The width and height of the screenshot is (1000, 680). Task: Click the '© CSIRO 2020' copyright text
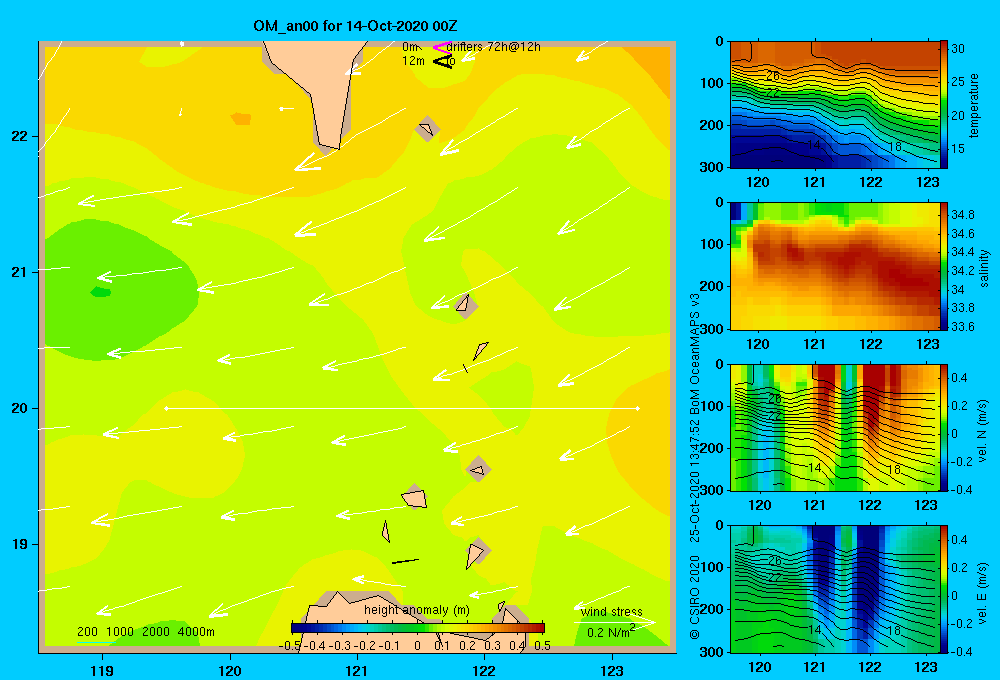click(x=695, y=597)
